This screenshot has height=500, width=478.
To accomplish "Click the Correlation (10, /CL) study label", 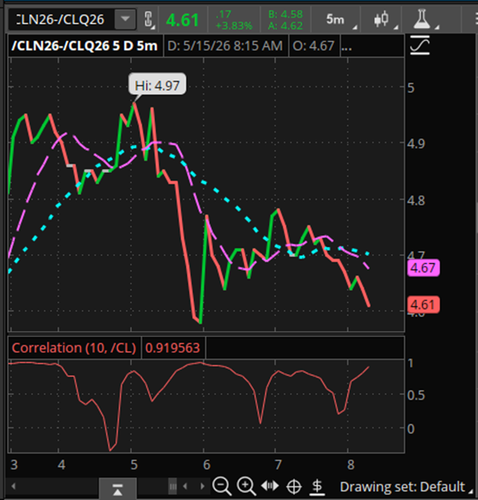I will point(74,348).
